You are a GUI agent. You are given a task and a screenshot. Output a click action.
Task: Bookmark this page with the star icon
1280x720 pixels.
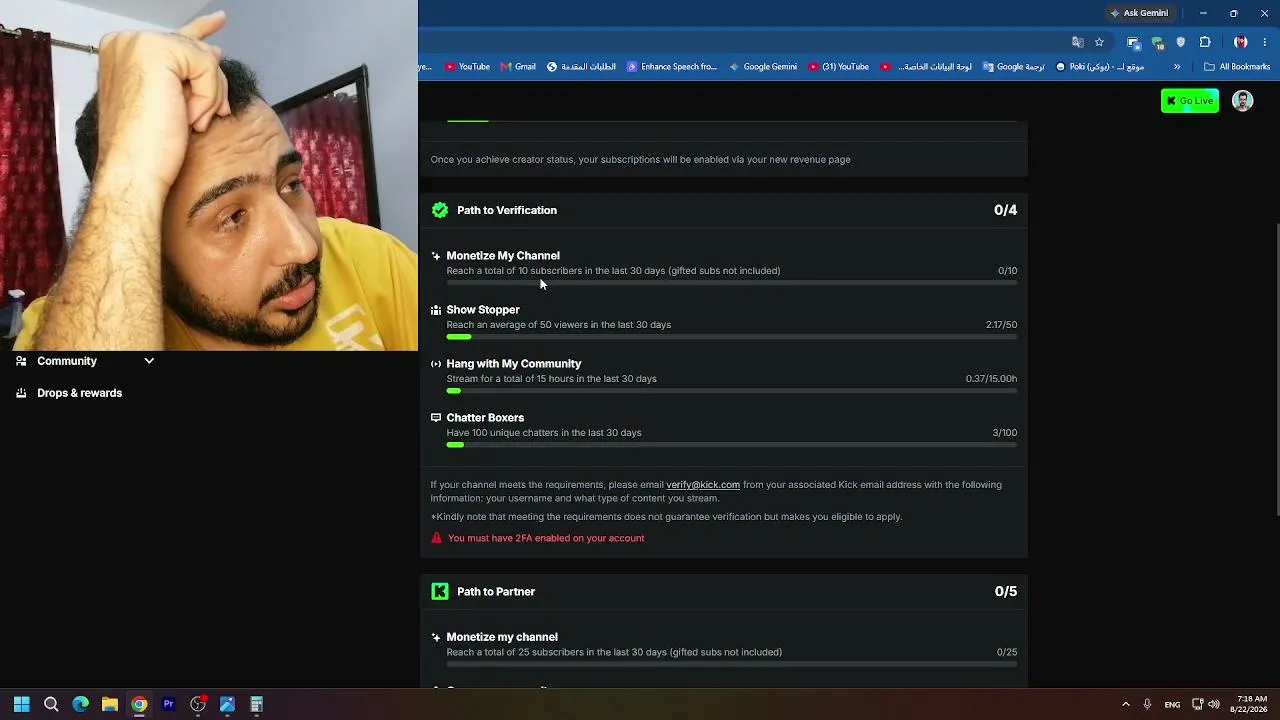(1099, 42)
